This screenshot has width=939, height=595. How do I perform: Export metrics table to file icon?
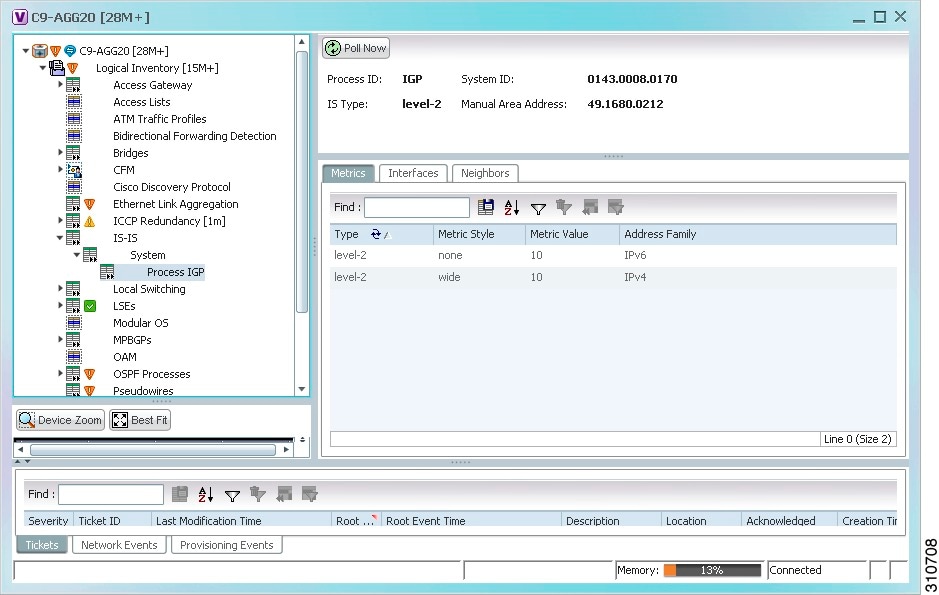coord(486,207)
